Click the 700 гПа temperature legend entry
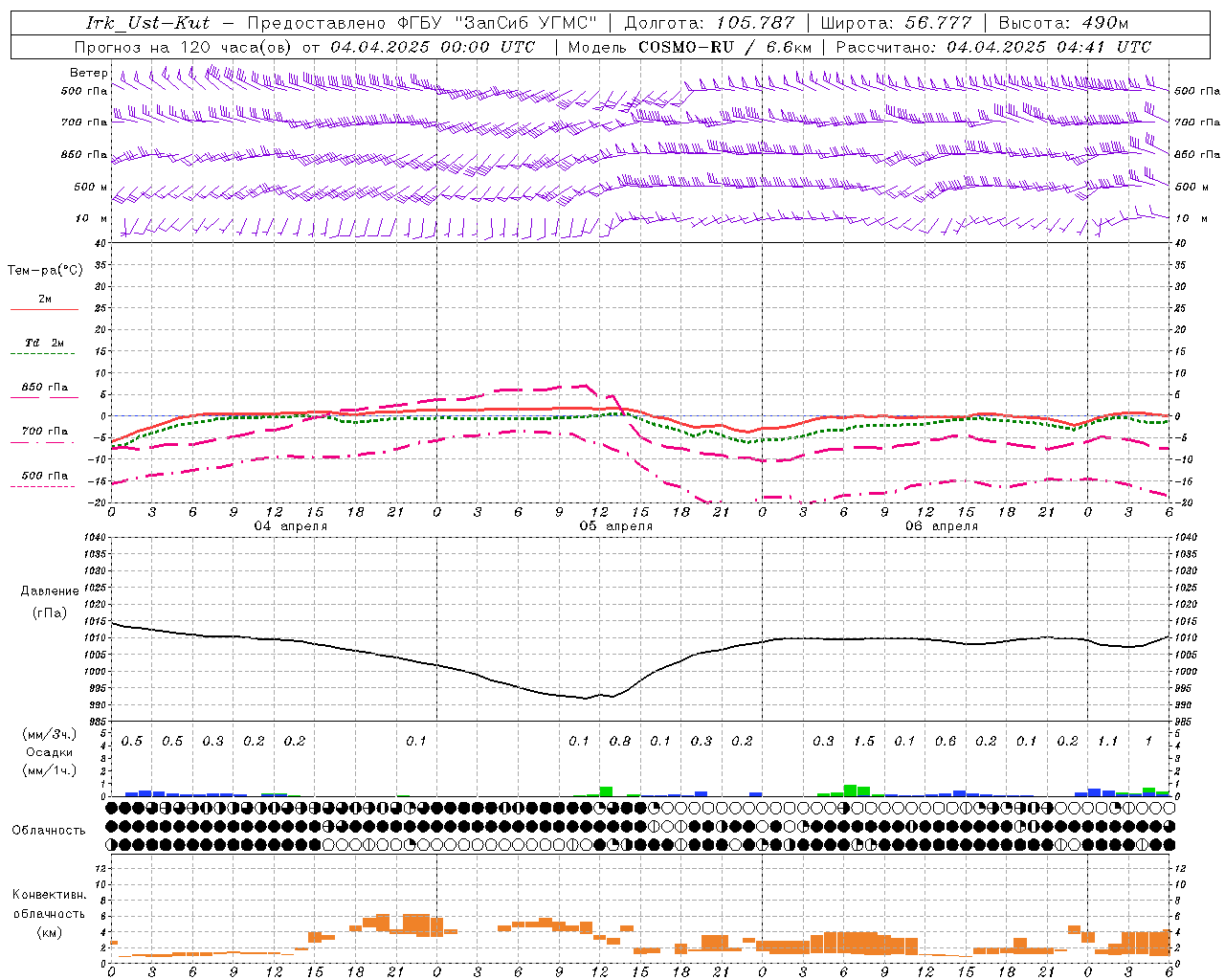 point(45,432)
